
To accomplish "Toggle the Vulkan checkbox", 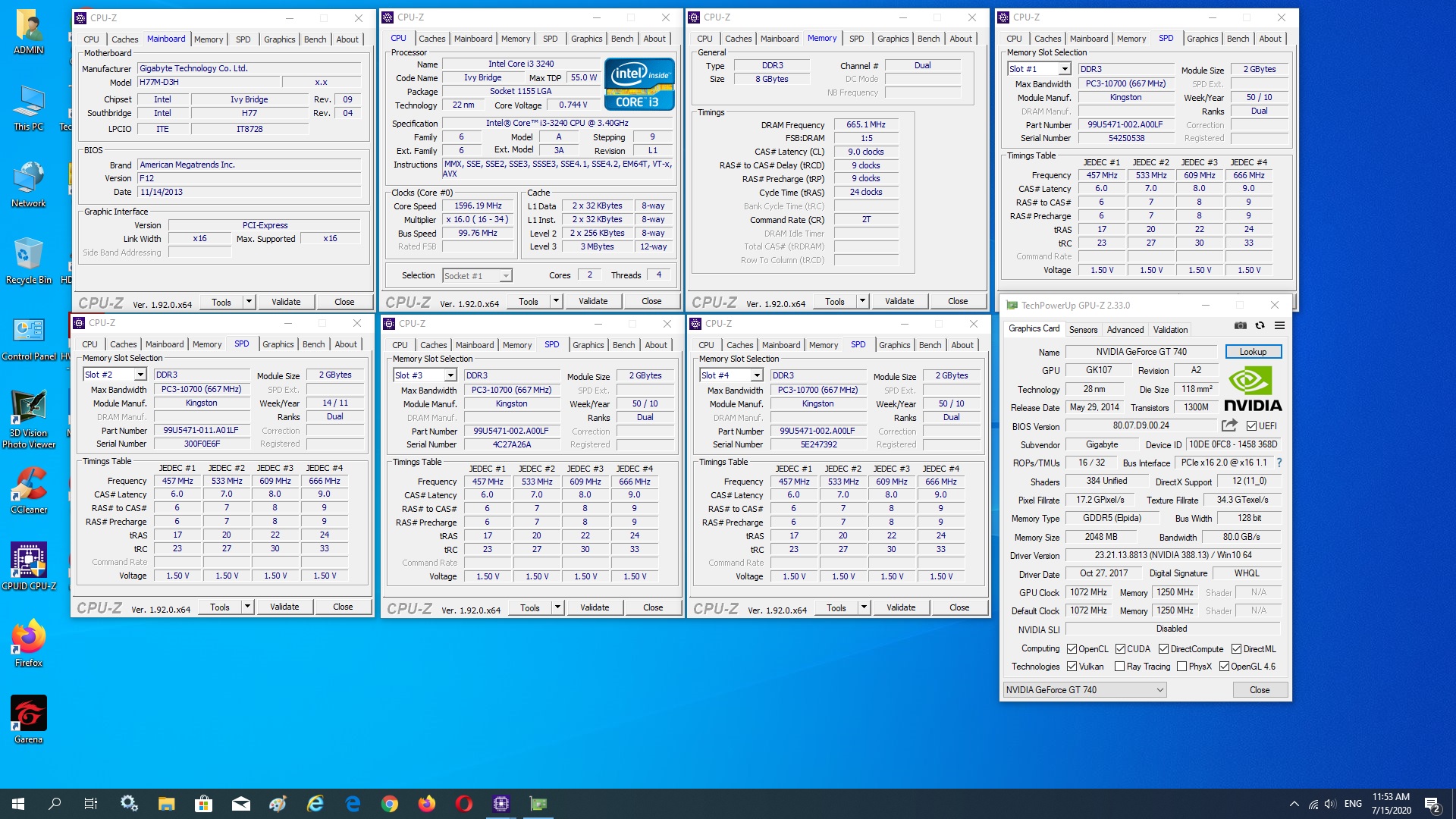I will pos(1072,667).
